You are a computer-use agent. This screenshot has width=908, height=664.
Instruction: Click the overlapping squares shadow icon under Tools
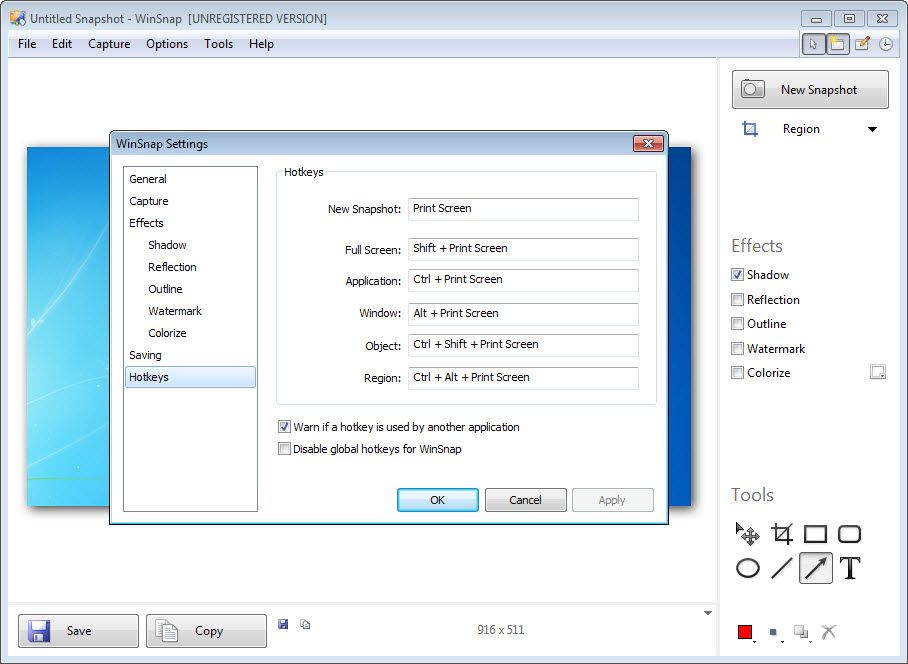pos(801,632)
